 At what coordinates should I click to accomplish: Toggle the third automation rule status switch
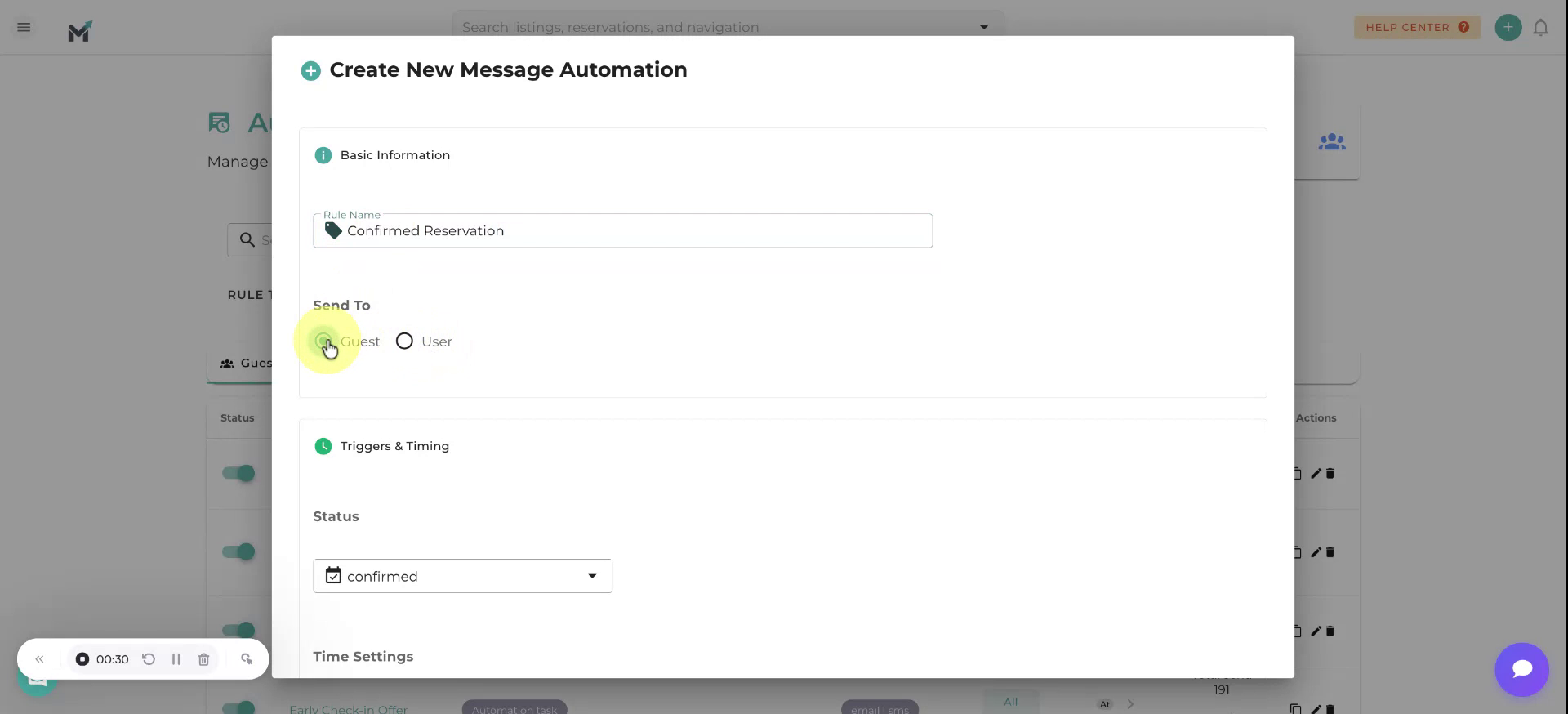click(x=239, y=630)
